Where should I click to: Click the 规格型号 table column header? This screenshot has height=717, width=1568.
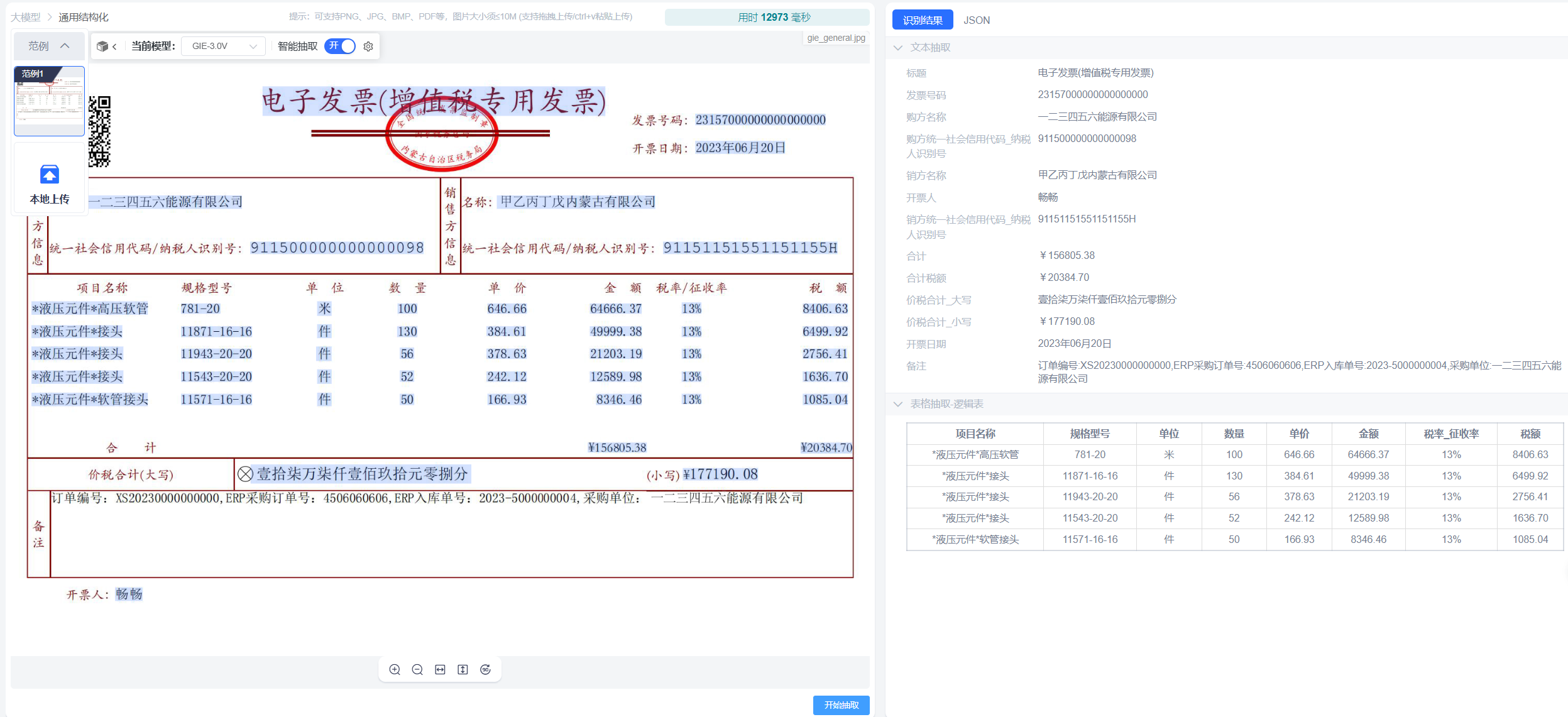[1089, 434]
